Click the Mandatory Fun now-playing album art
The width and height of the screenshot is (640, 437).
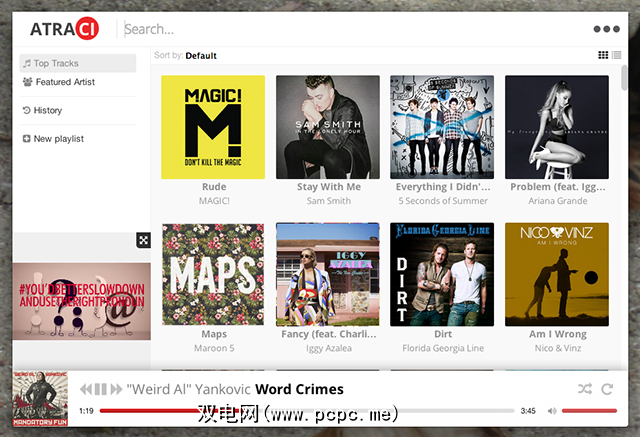coord(40,399)
